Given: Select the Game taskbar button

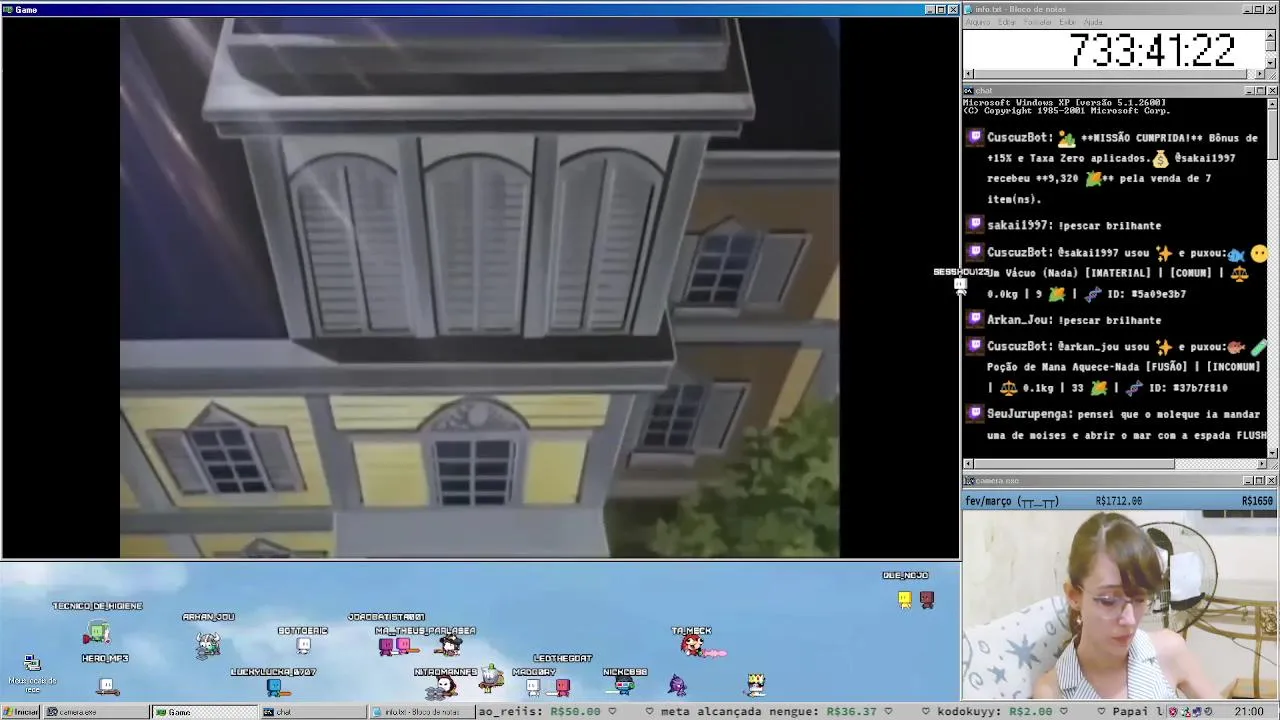Looking at the screenshot, I should pos(204,712).
